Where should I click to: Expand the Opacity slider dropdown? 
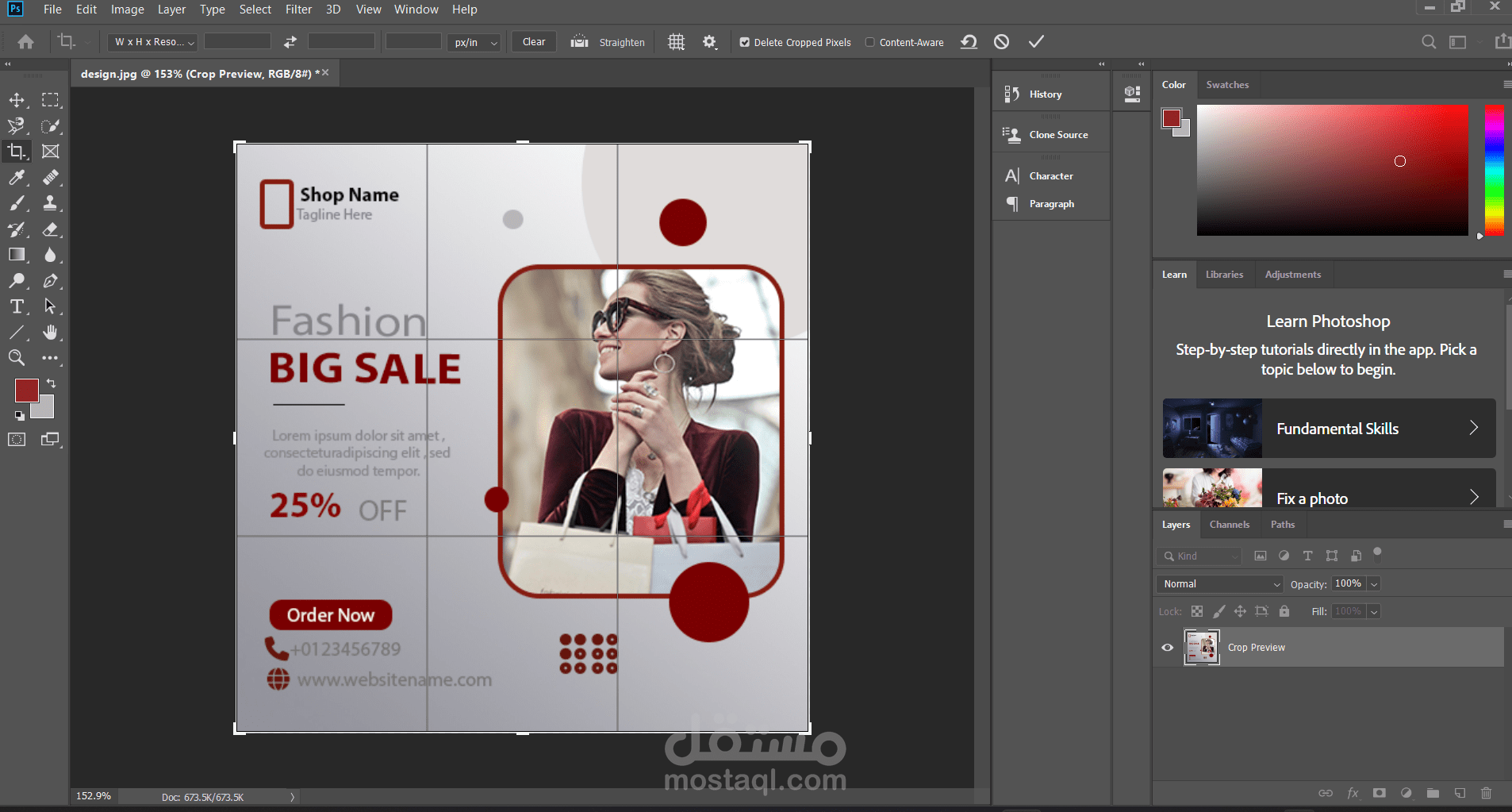tap(1374, 584)
